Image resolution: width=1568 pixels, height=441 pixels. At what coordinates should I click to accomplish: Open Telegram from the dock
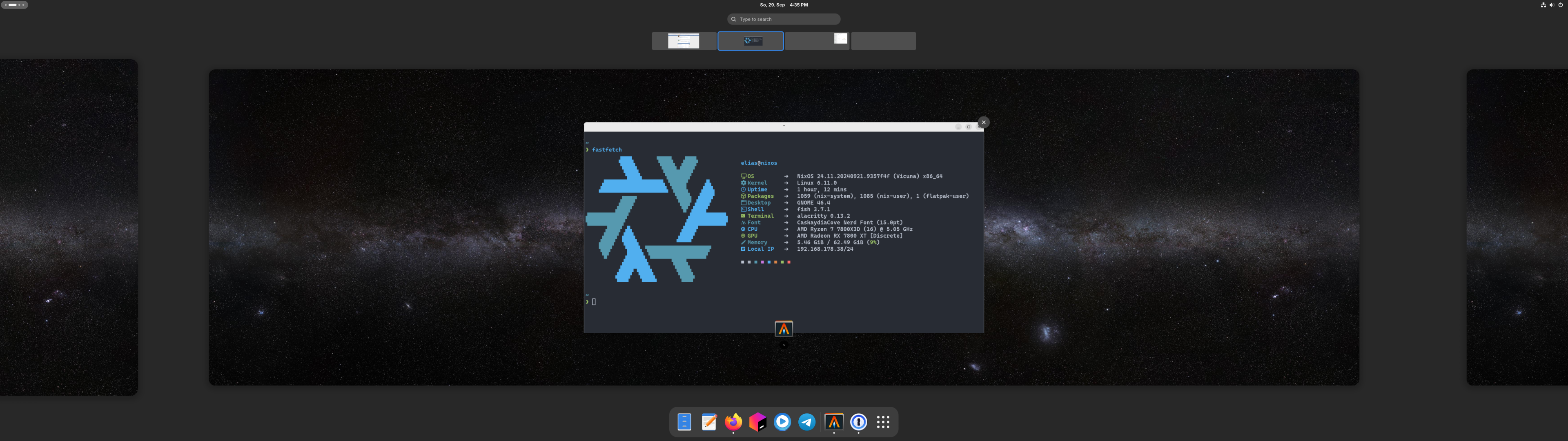click(807, 421)
